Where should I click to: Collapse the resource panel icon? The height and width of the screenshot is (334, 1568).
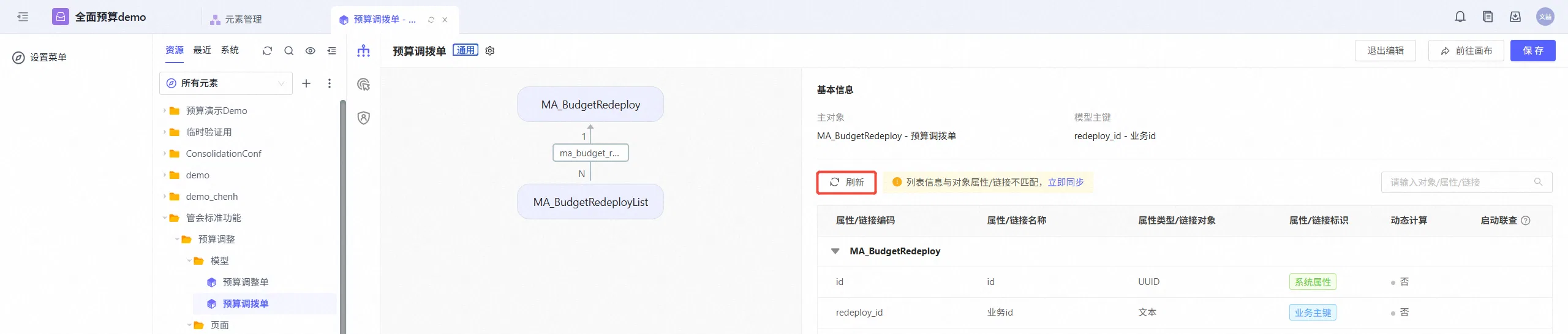point(332,51)
